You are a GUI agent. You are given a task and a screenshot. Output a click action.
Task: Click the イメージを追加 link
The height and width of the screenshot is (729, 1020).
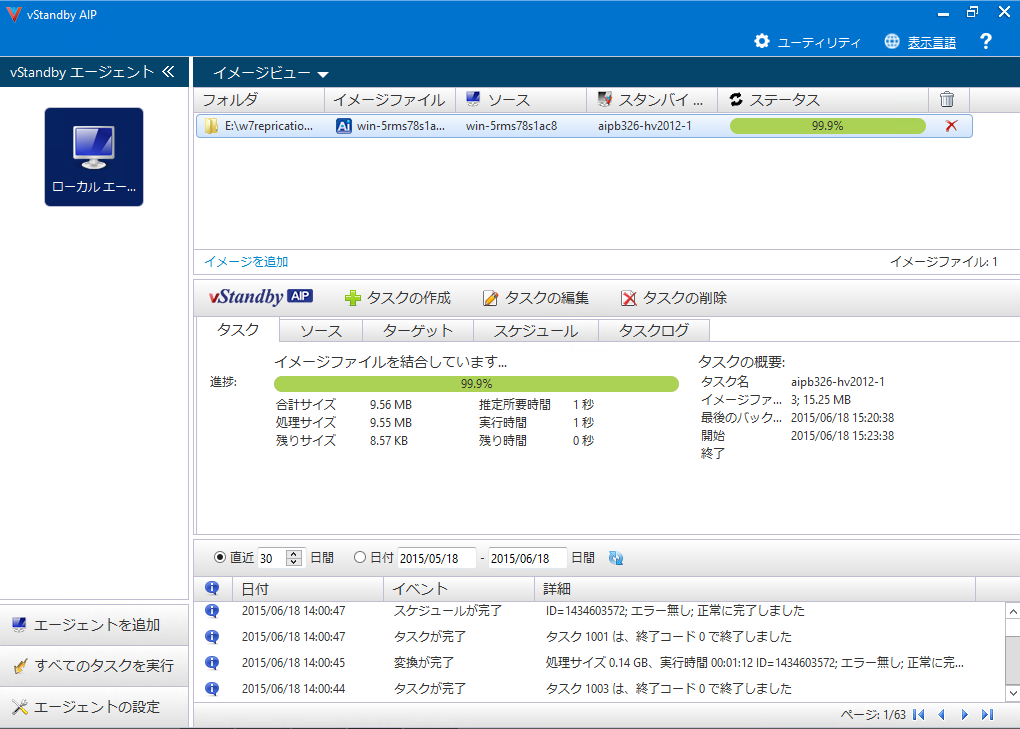pos(246,262)
